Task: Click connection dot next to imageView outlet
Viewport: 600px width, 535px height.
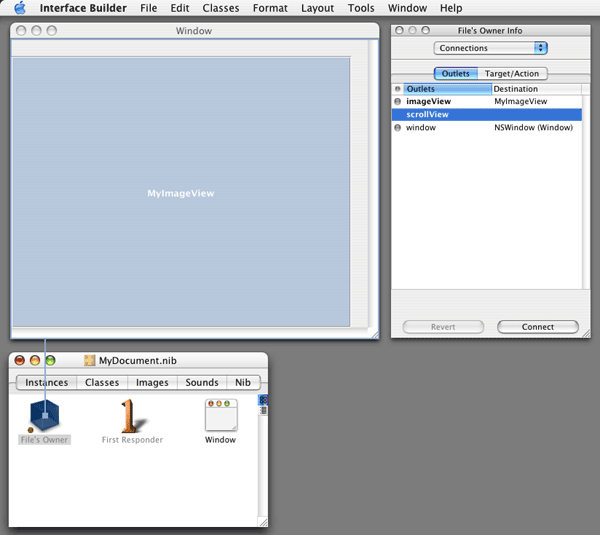Action: [x=398, y=102]
